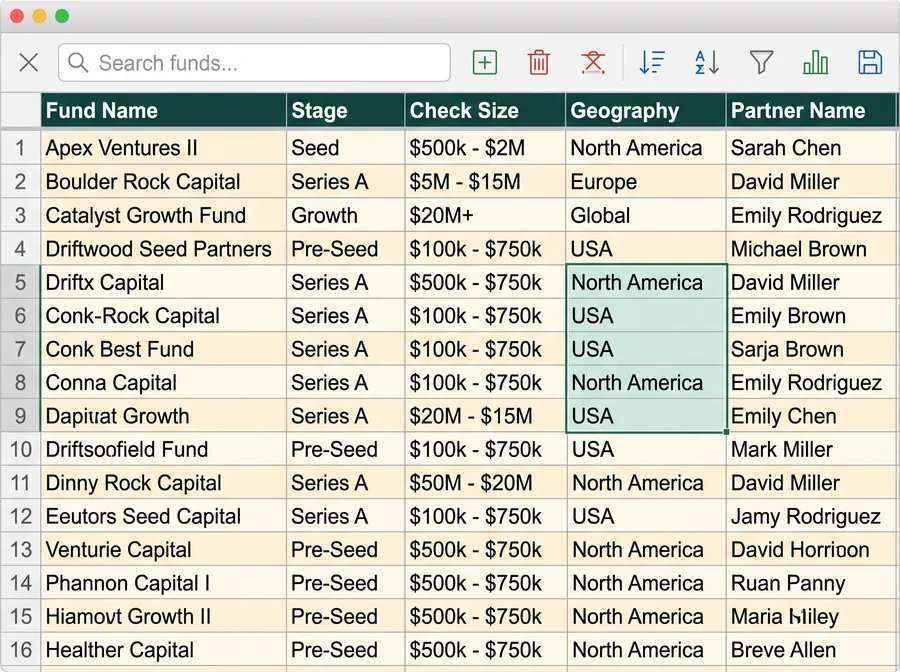This screenshot has height=672, width=900.
Task: Click the Partner Name column header
Action: 811,110
